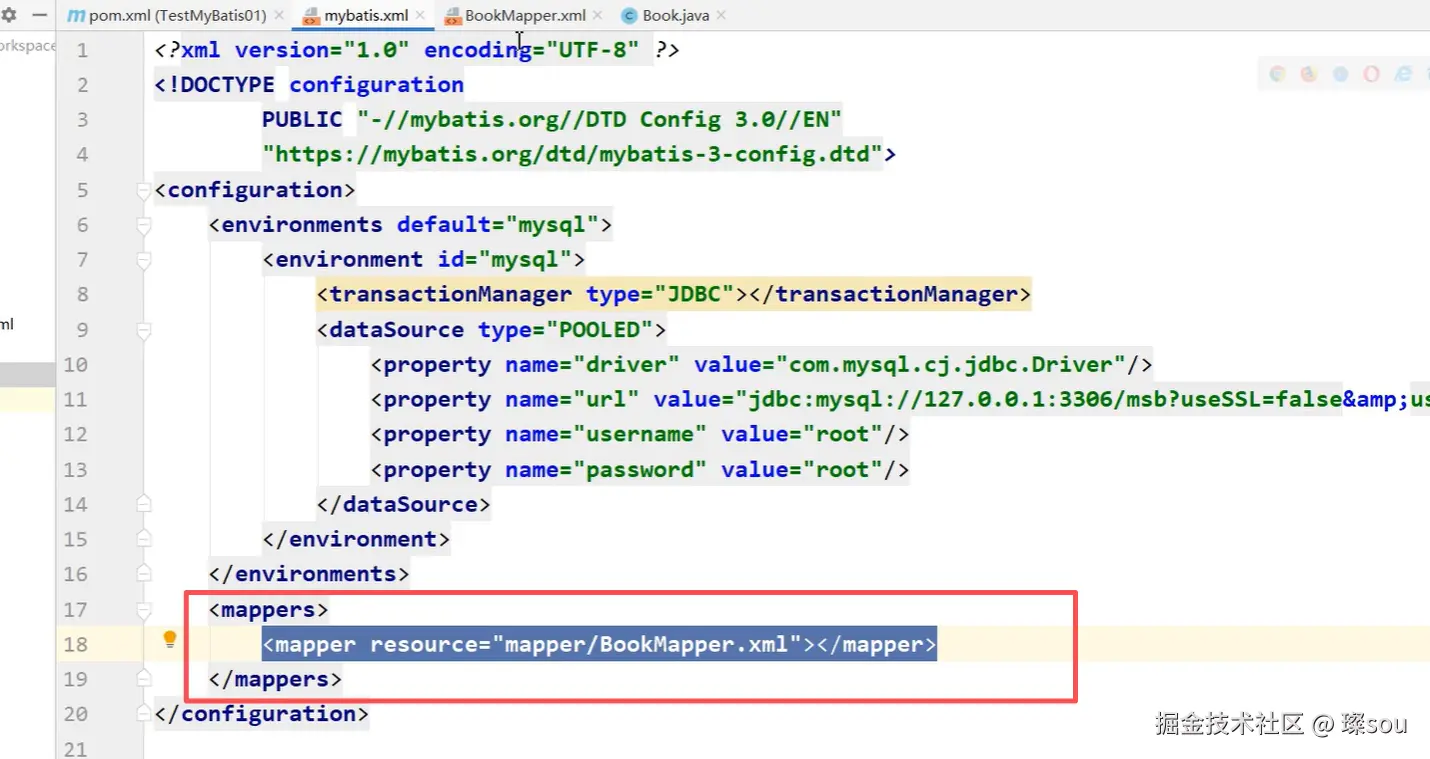Viewport: 1430px width, 759px height.
Task: Click the com.mysql.cj.jdbc.Driver value
Action: 957,364
